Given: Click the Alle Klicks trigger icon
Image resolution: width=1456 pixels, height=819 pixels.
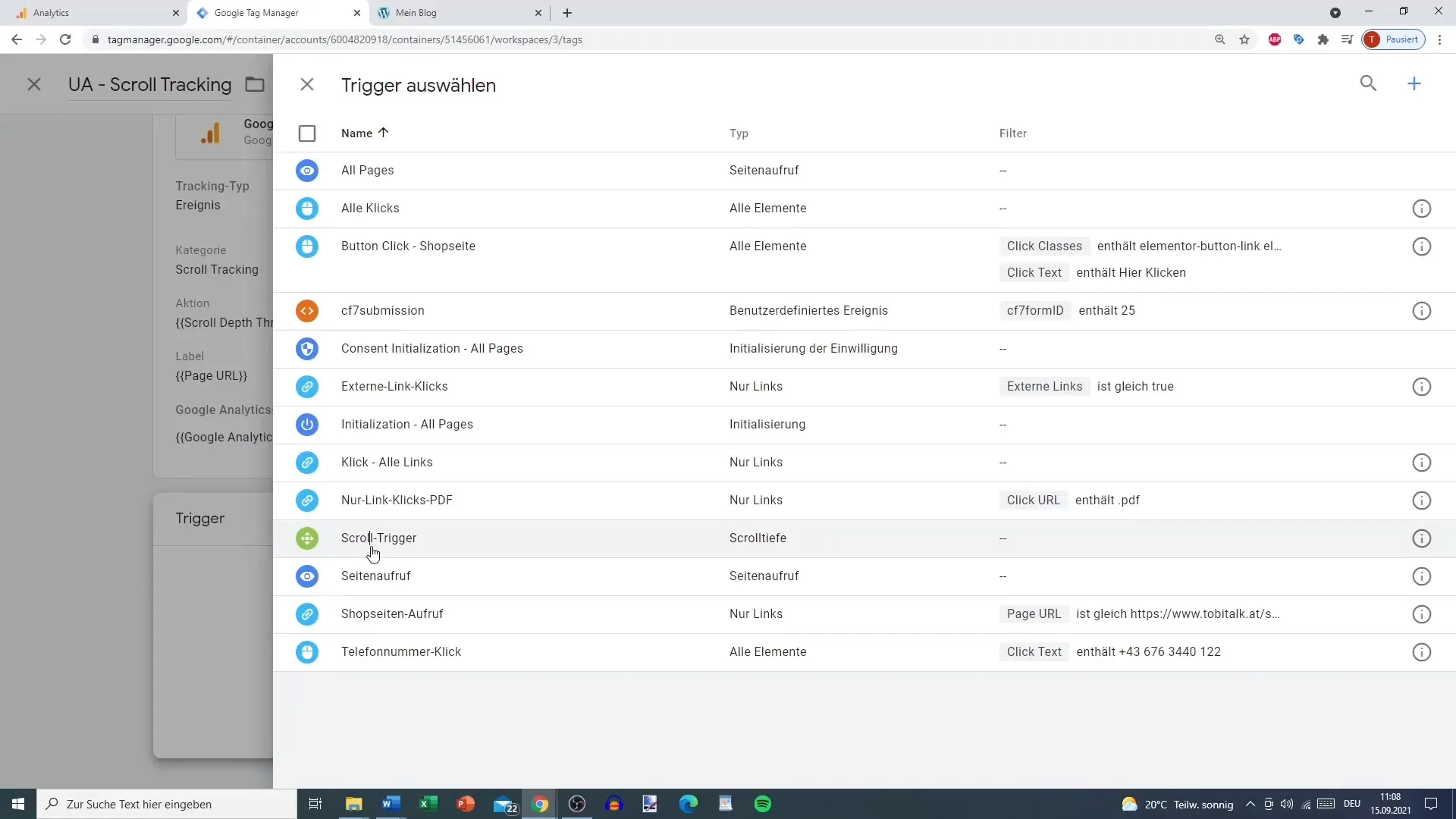Looking at the screenshot, I should 307,209.
